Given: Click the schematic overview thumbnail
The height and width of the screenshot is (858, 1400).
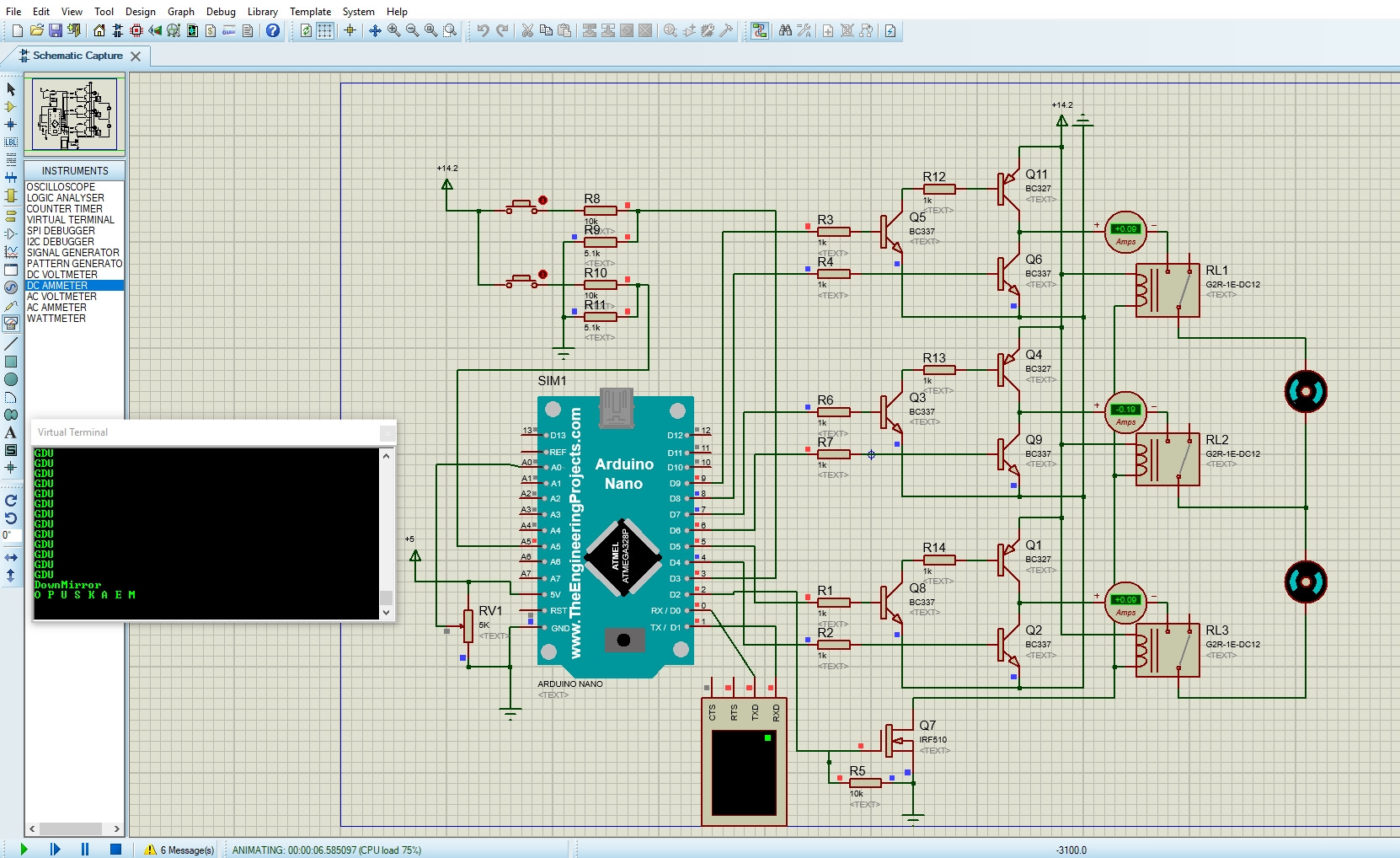Looking at the screenshot, I should tap(75, 115).
